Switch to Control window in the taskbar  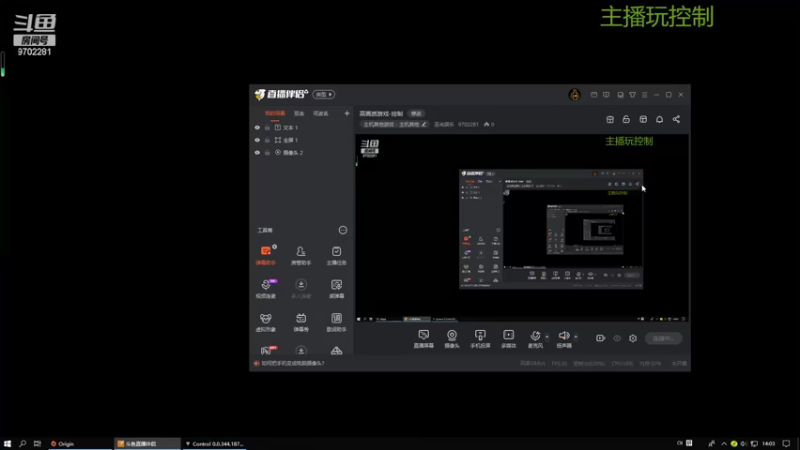[x=215, y=444]
